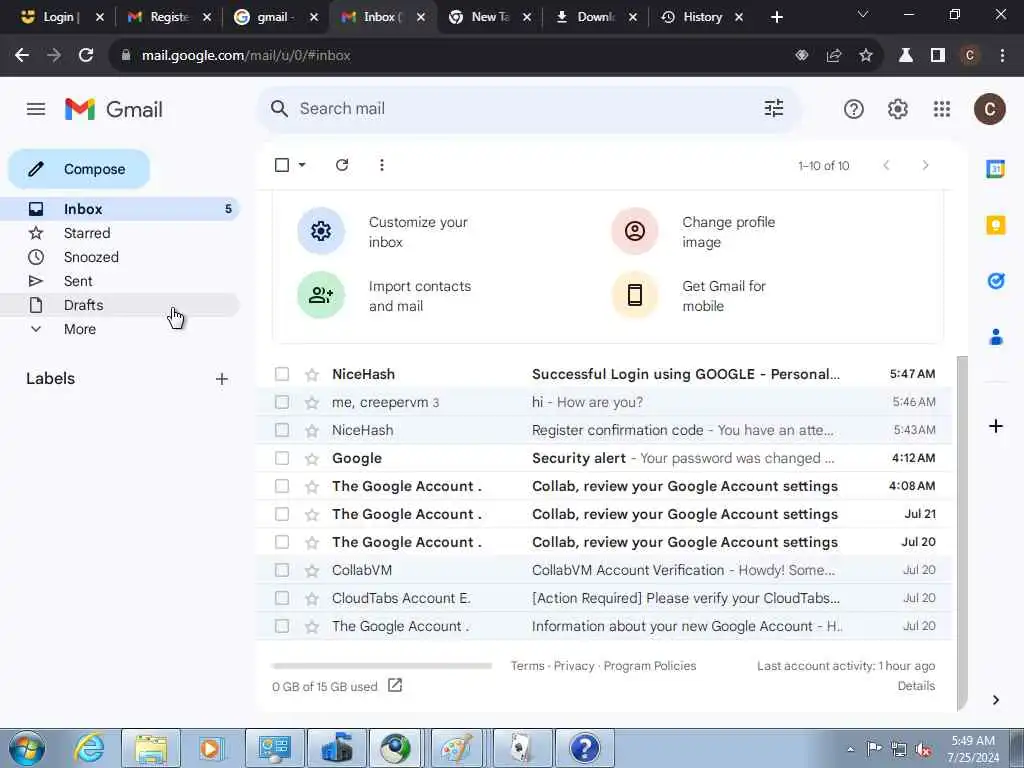This screenshot has width=1024, height=768.
Task: Switch to the Login browser tab
Action: 62,17
